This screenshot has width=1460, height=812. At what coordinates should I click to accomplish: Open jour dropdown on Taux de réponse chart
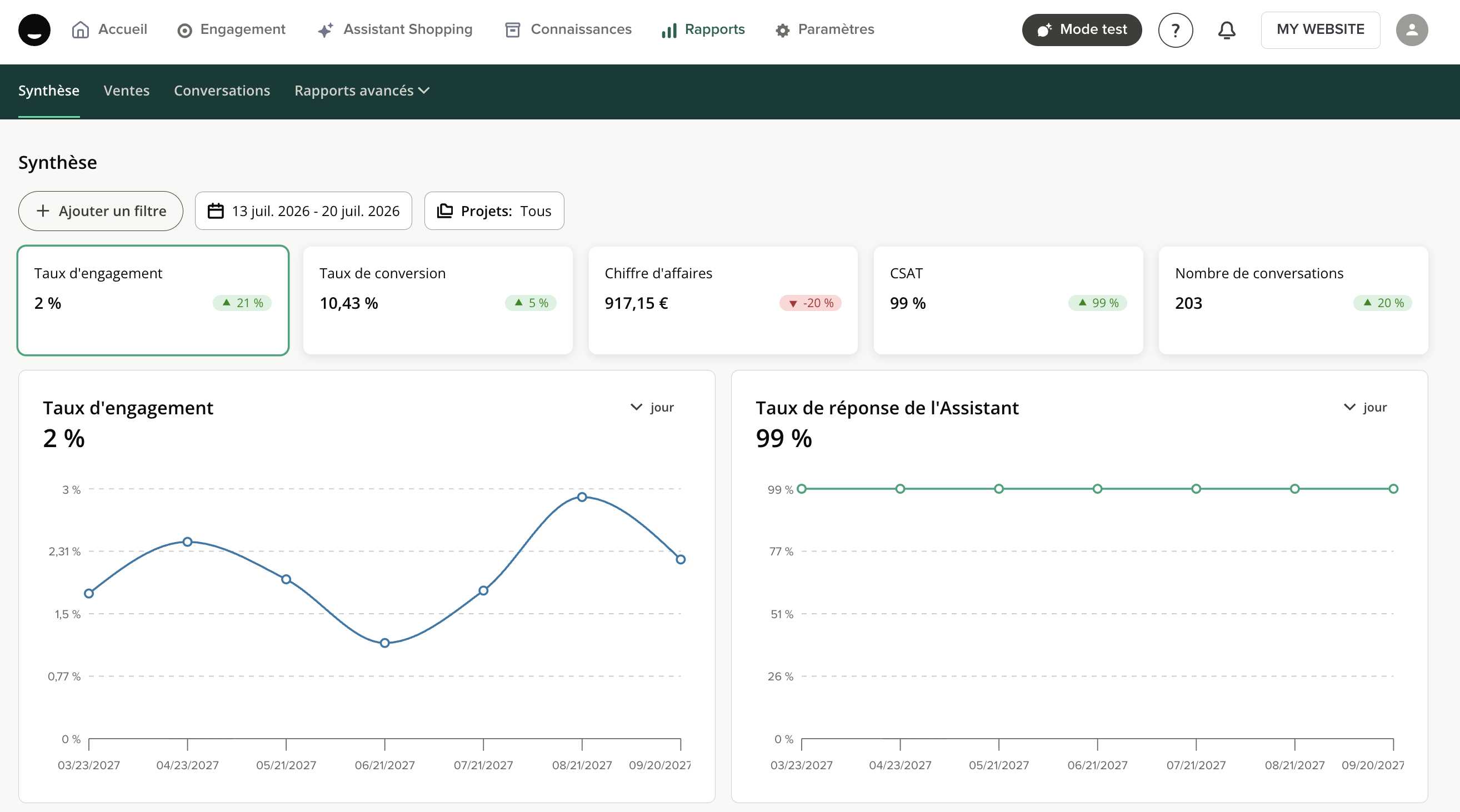tap(1365, 408)
